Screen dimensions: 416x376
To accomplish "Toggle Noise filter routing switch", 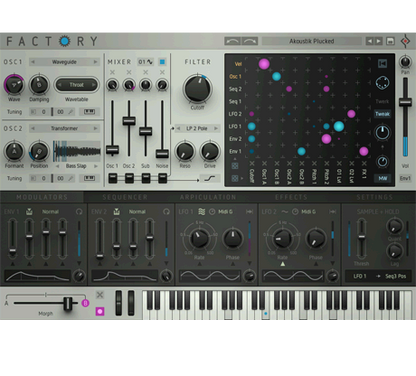I will 162,178.
